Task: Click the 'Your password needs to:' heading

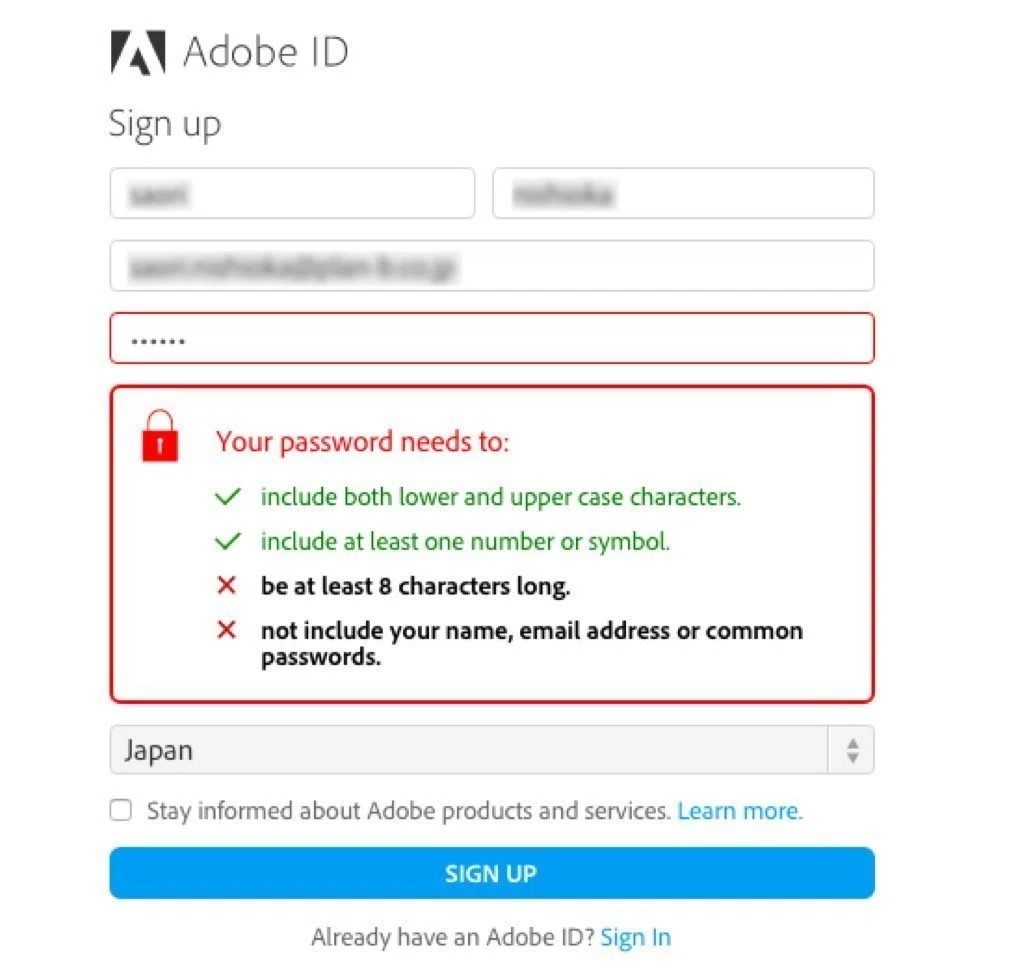Action: tap(363, 442)
